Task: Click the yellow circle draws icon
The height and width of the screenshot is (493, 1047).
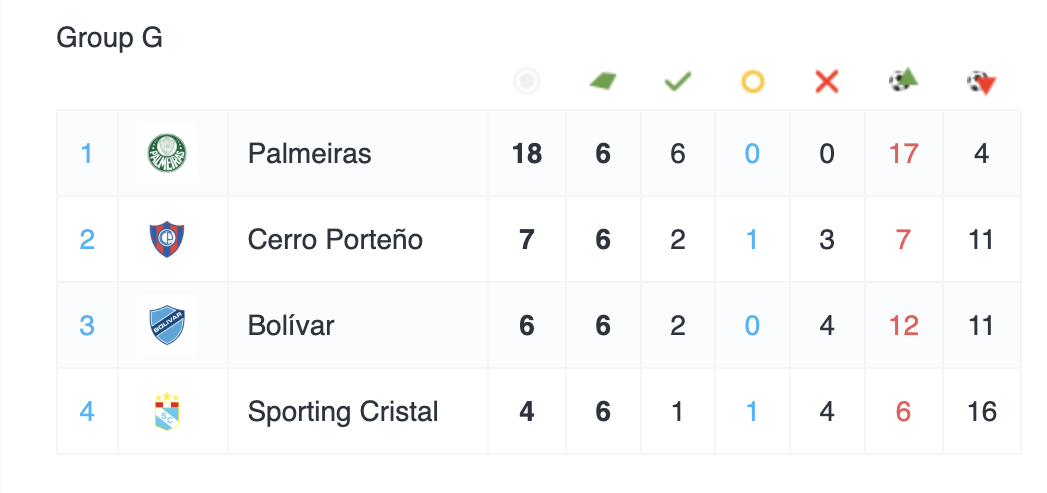Action: [x=752, y=82]
